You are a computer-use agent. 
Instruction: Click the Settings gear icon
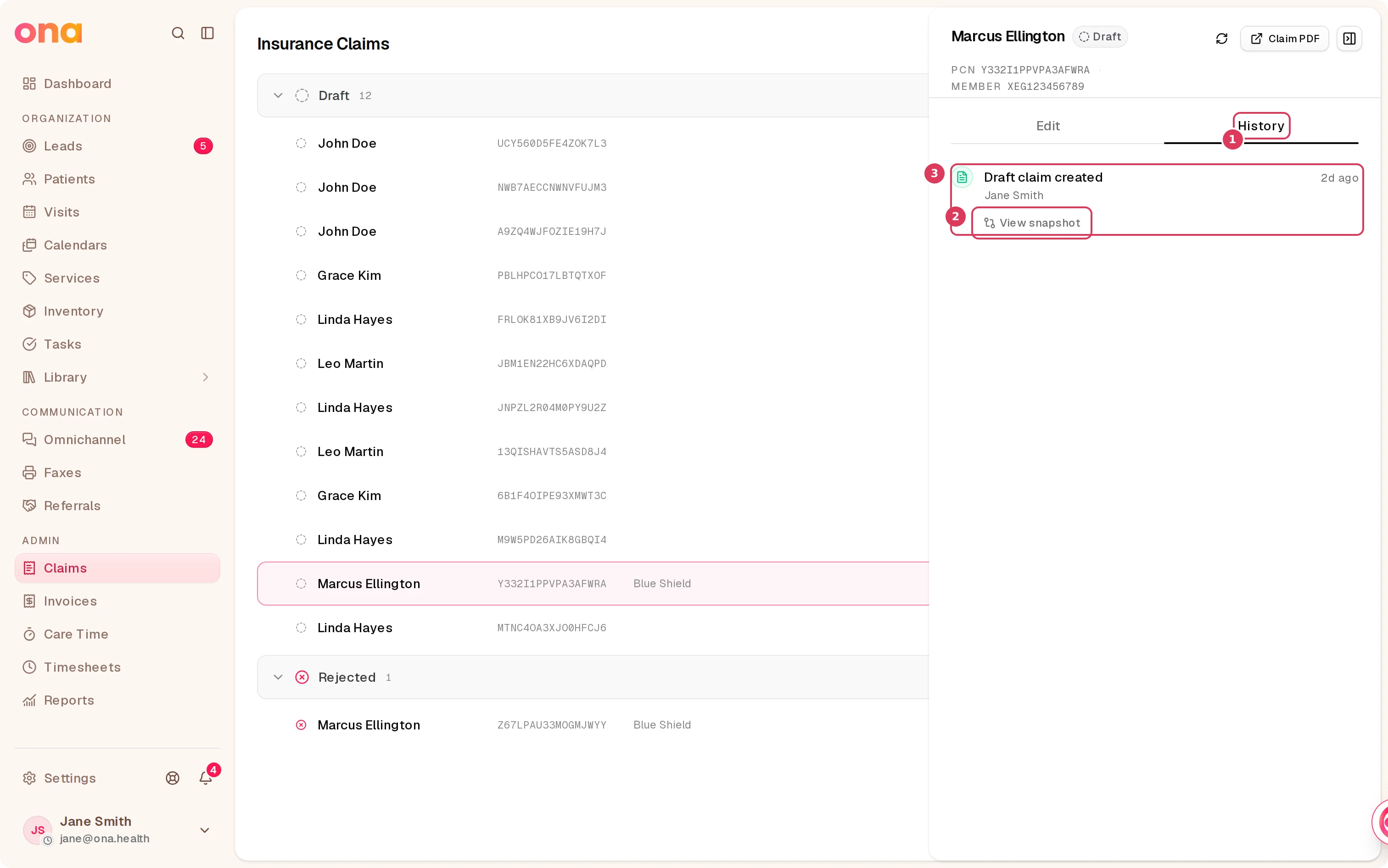click(x=29, y=778)
